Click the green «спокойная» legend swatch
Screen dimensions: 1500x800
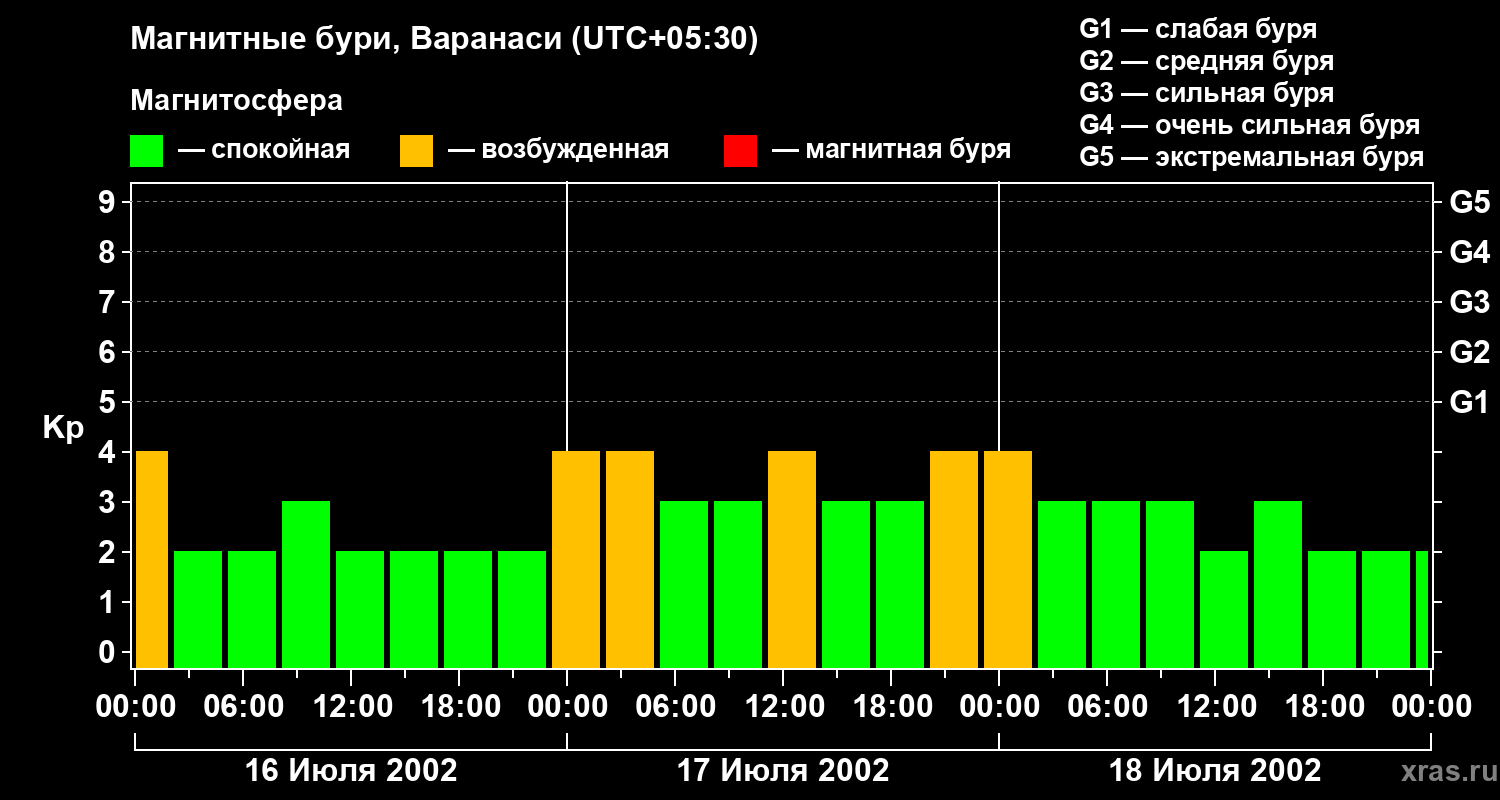coord(146,151)
